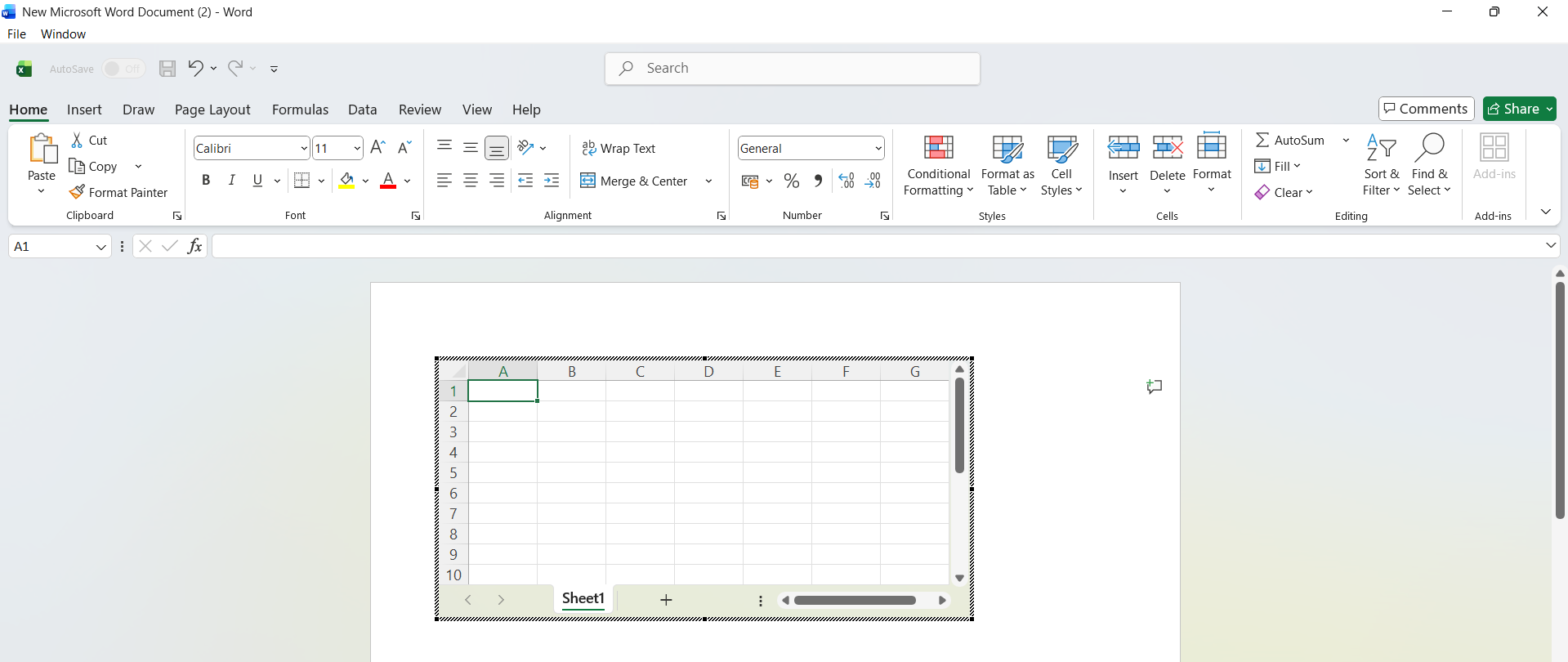Click the Share button

[x=1519, y=109]
